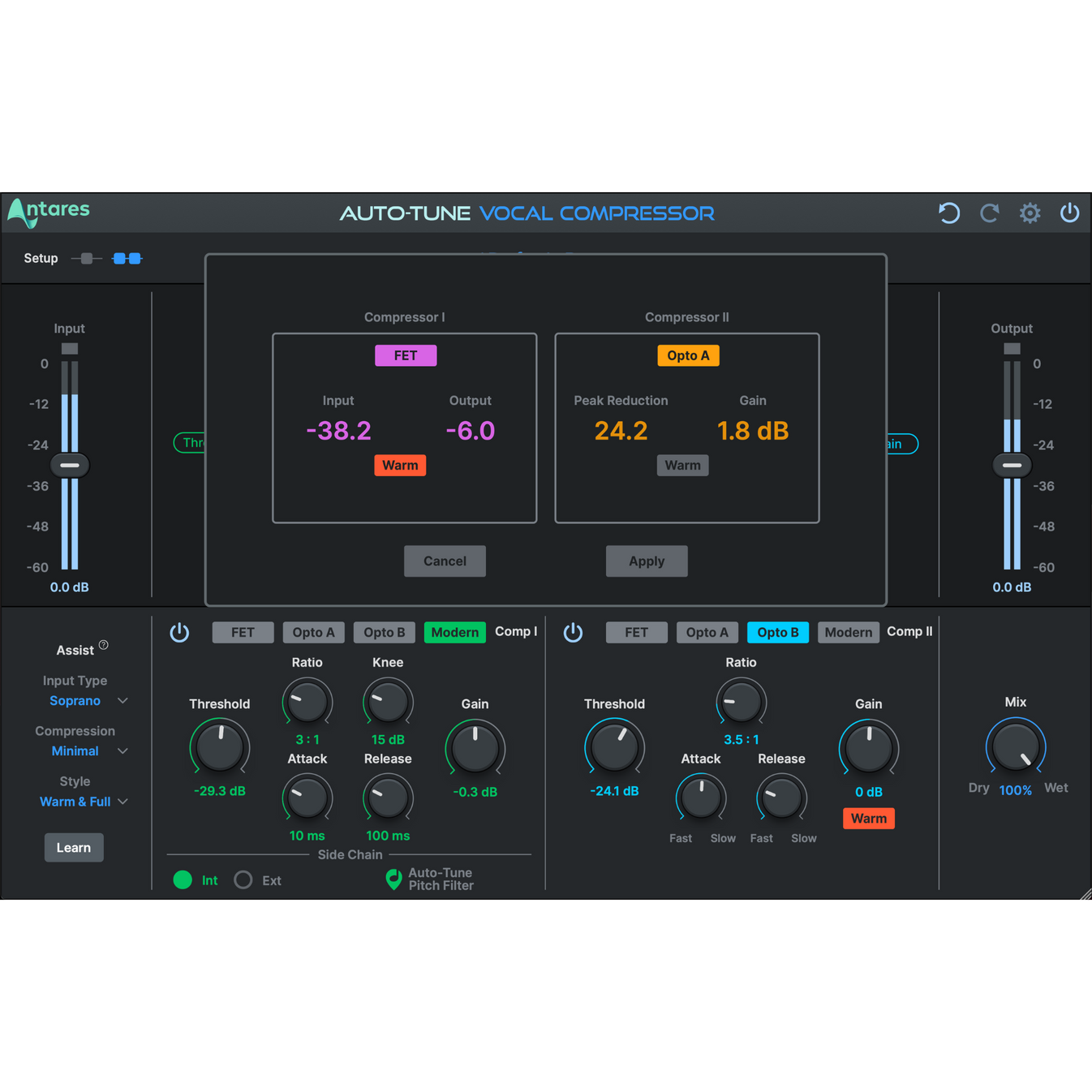
Task: Toggle plugin power in the top bar
Action: 1069,213
